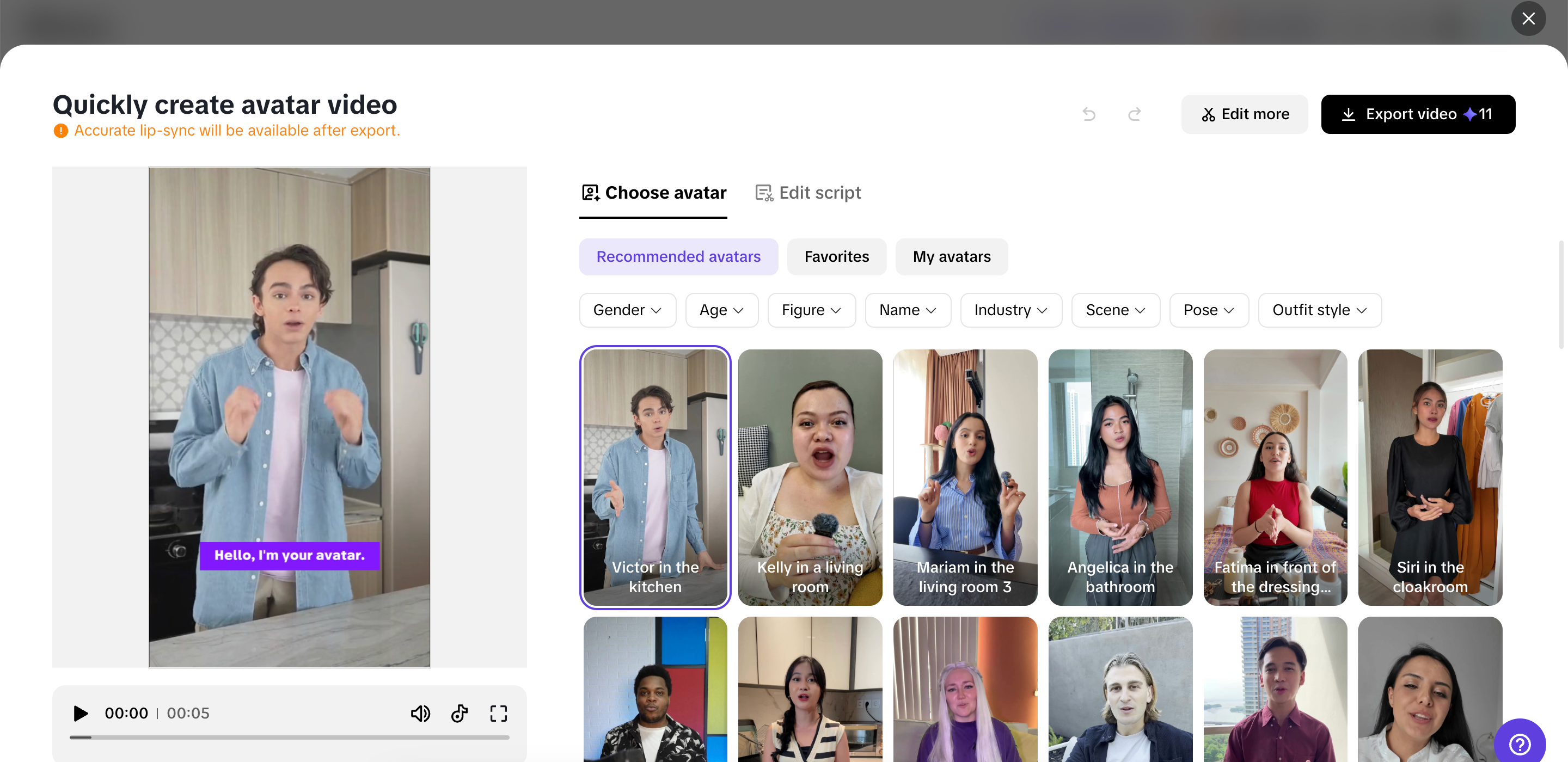
Task: Select the Choose avatar tab
Action: [x=653, y=192]
